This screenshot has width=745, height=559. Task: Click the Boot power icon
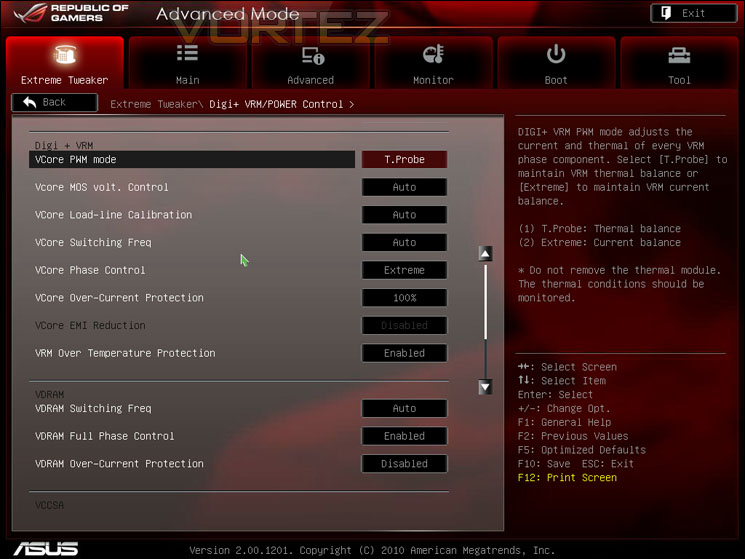tap(555, 54)
